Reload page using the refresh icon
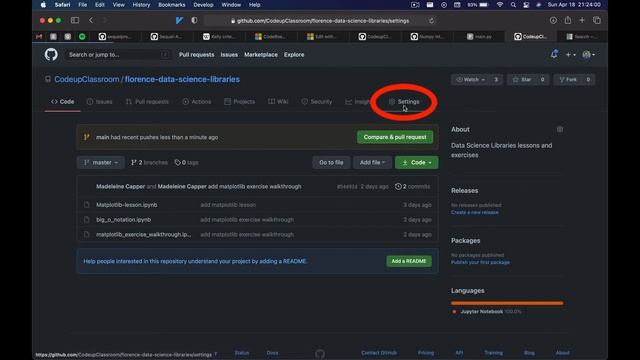This screenshot has width=640, height=360. tap(431, 21)
